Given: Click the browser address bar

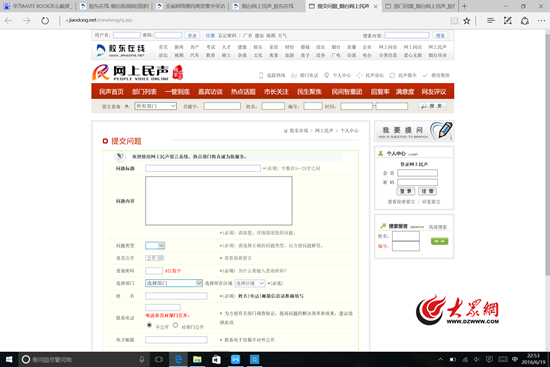Looking at the screenshot, I should [x=253, y=20].
